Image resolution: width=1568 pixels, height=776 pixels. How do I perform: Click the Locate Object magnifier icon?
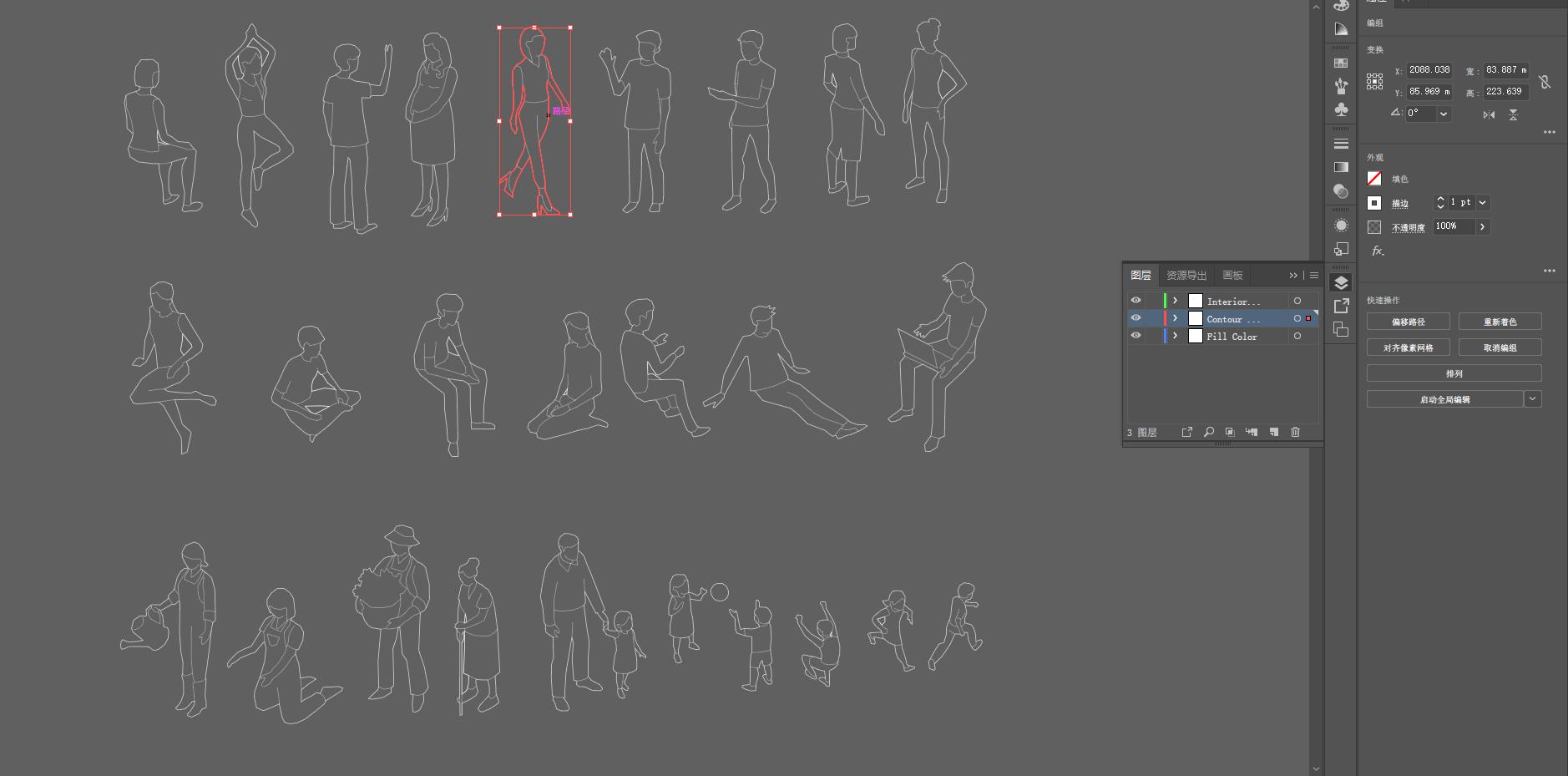click(x=1208, y=432)
